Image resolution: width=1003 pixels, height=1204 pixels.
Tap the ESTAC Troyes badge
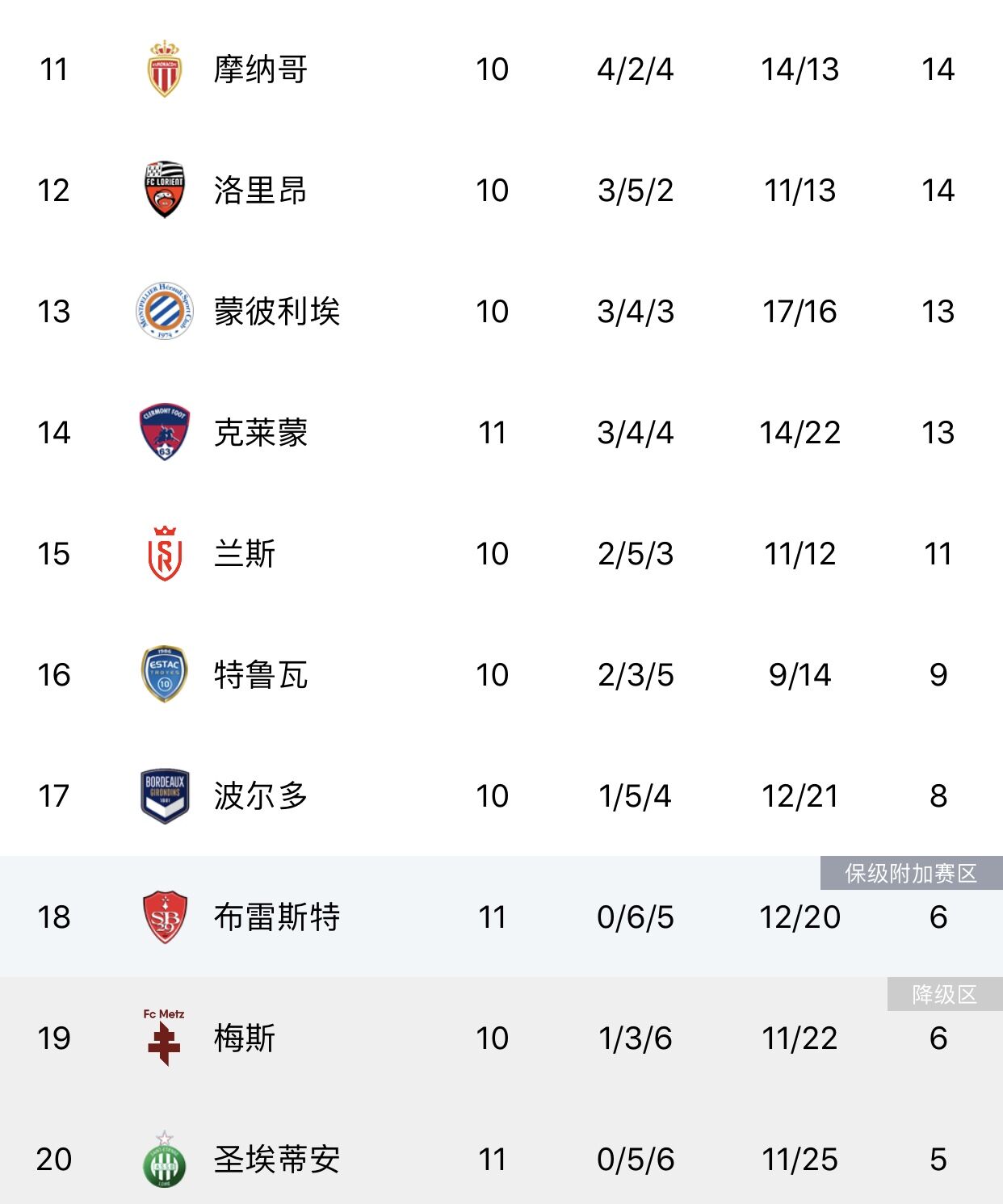tap(165, 674)
